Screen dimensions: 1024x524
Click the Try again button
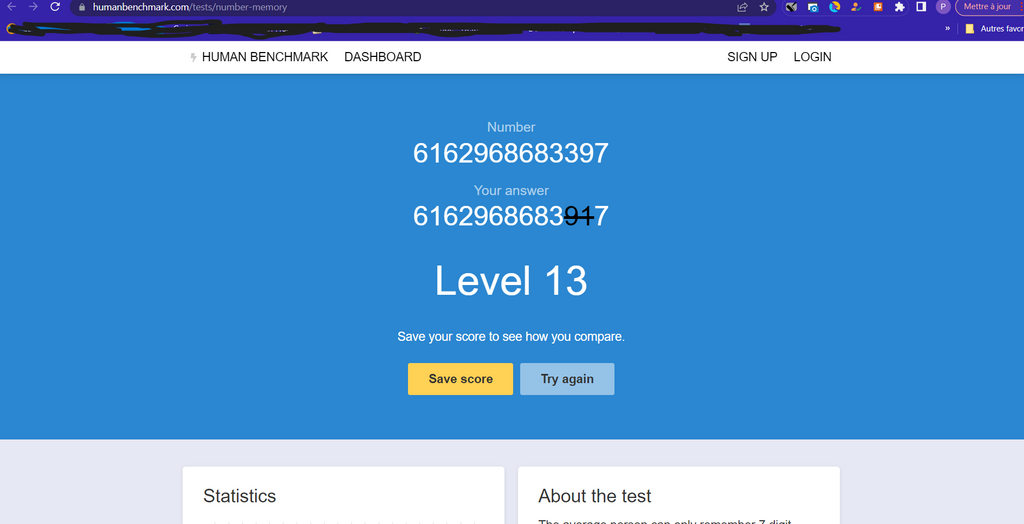point(567,379)
